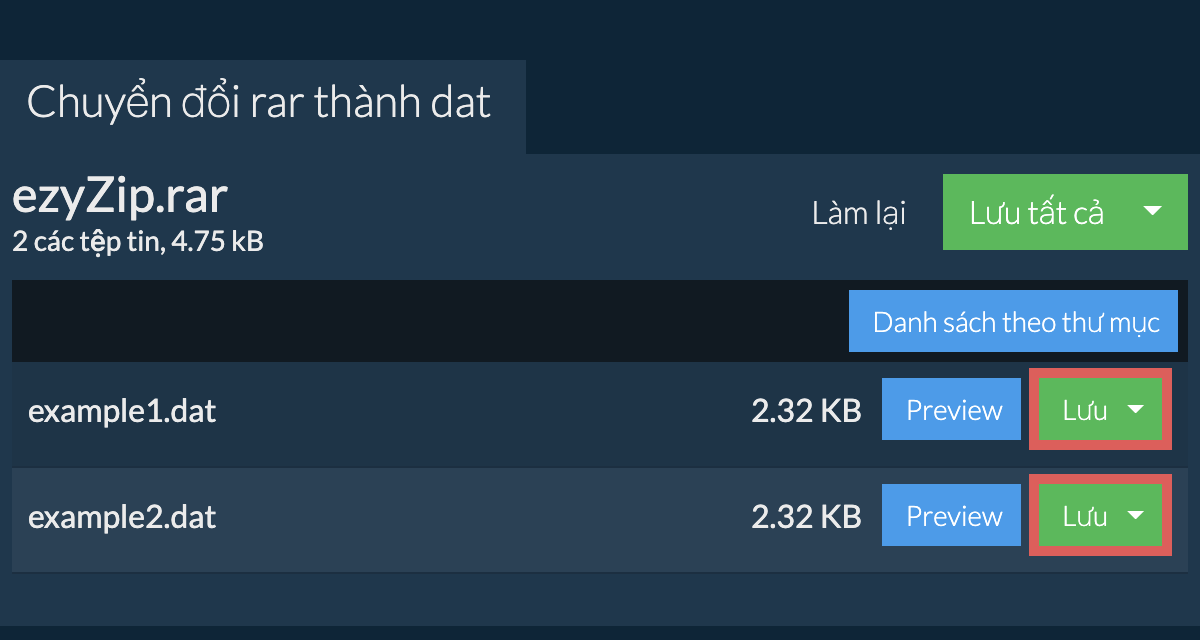Image resolution: width=1200 pixels, height=640 pixels.
Task: Expand the 'Lưu tất cả' dropdown arrow
Action: 1152,212
